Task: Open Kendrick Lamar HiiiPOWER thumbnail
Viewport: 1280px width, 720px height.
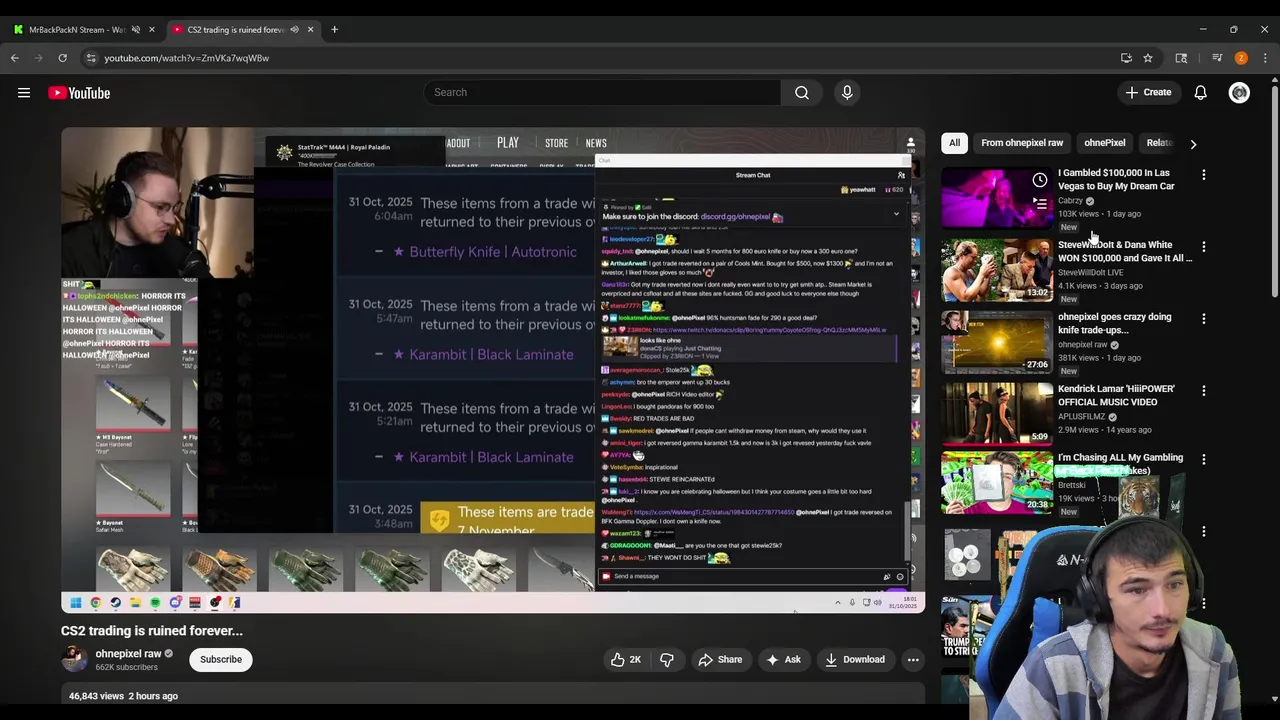Action: coord(997,415)
